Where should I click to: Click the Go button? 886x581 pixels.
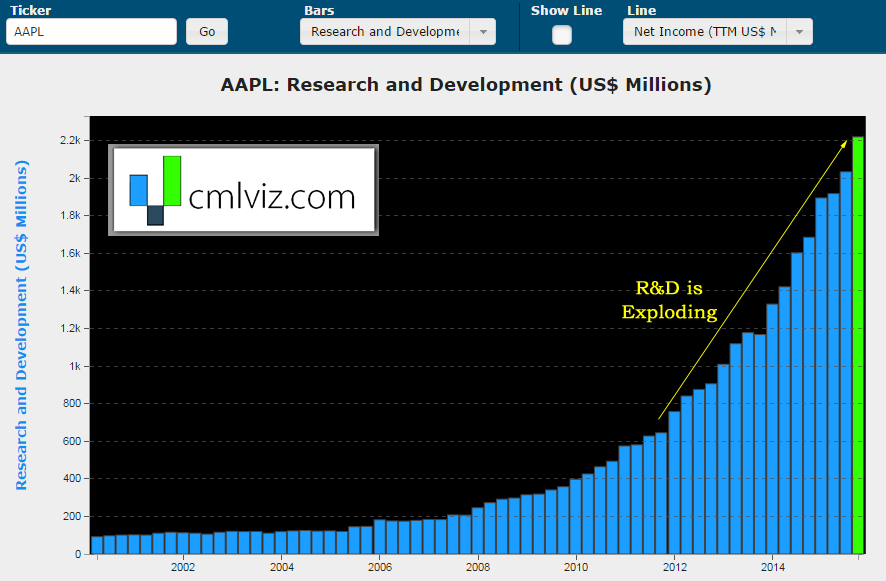pyautogui.click(x=207, y=32)
